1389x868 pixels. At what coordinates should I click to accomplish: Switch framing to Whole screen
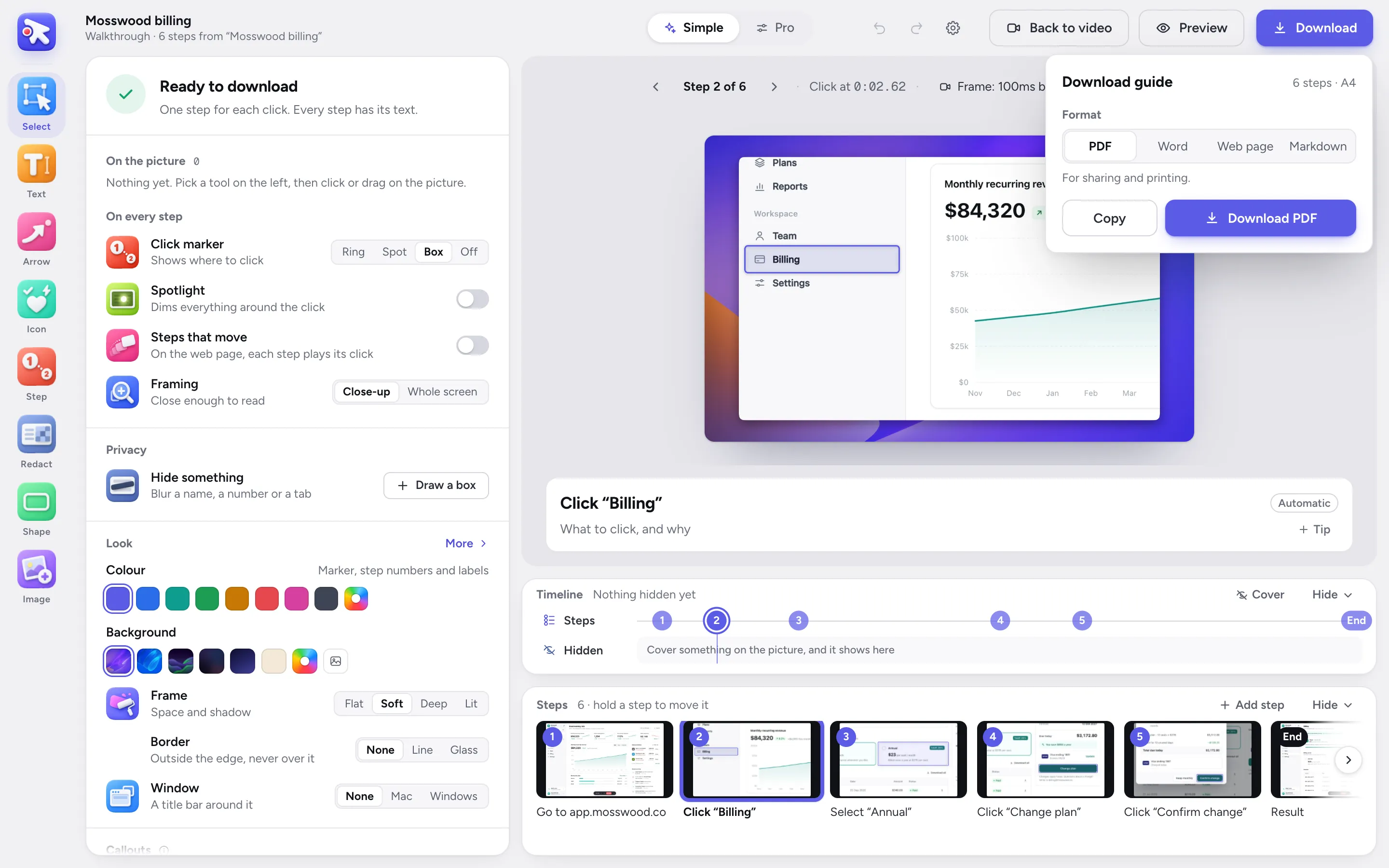(x=442, y=392)
